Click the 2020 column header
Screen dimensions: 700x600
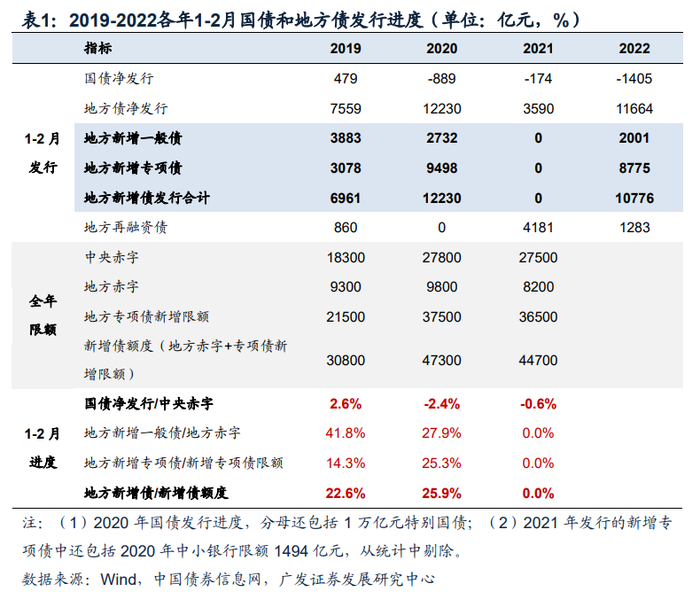[442, 48]
